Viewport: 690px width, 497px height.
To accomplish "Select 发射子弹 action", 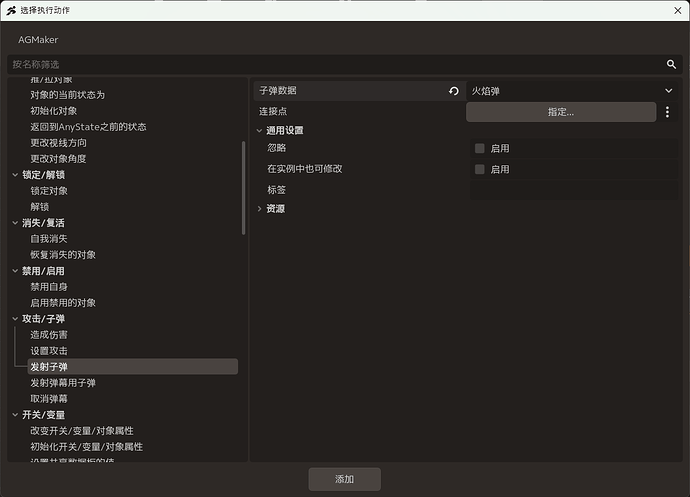I will tap(133, 367).
